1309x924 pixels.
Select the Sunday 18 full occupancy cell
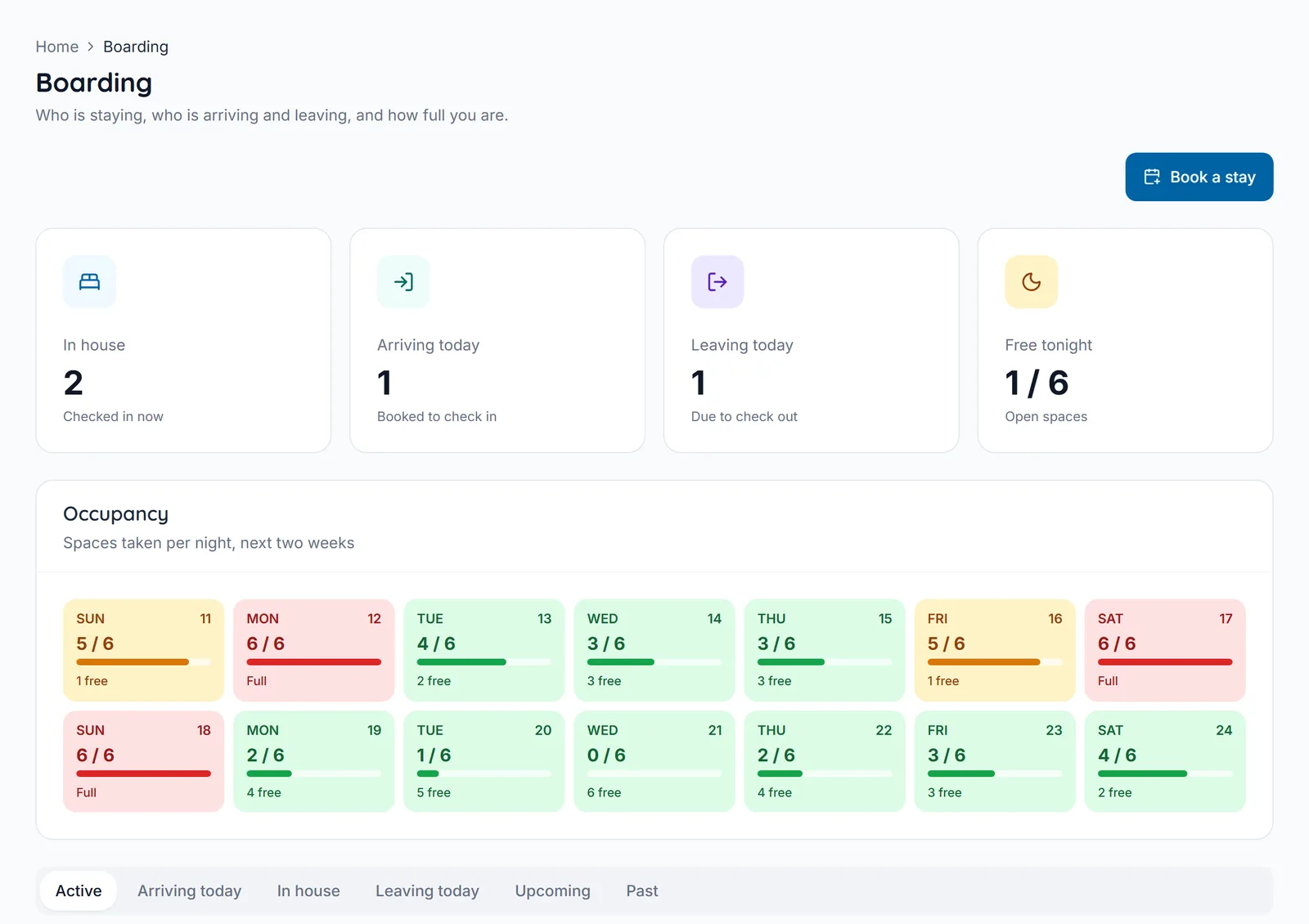click(143, 761)
